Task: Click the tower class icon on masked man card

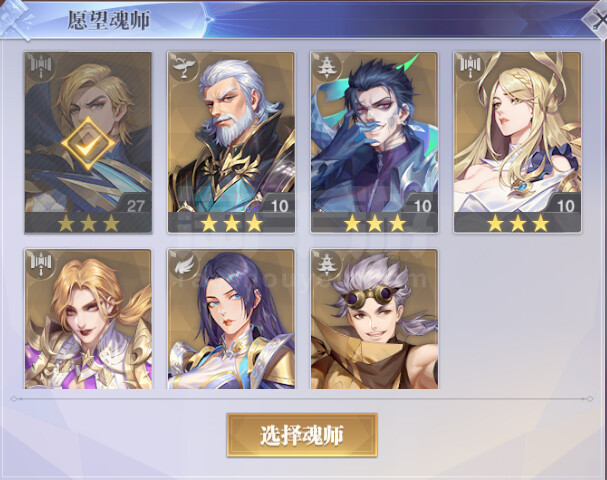Action: point(326,67)
